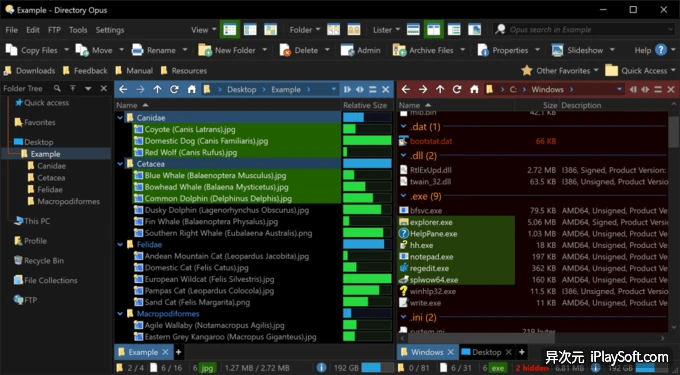Screen dimensions: 680x375
Task: Click the Copy Files toolbar icon
Action: point(11,50)
